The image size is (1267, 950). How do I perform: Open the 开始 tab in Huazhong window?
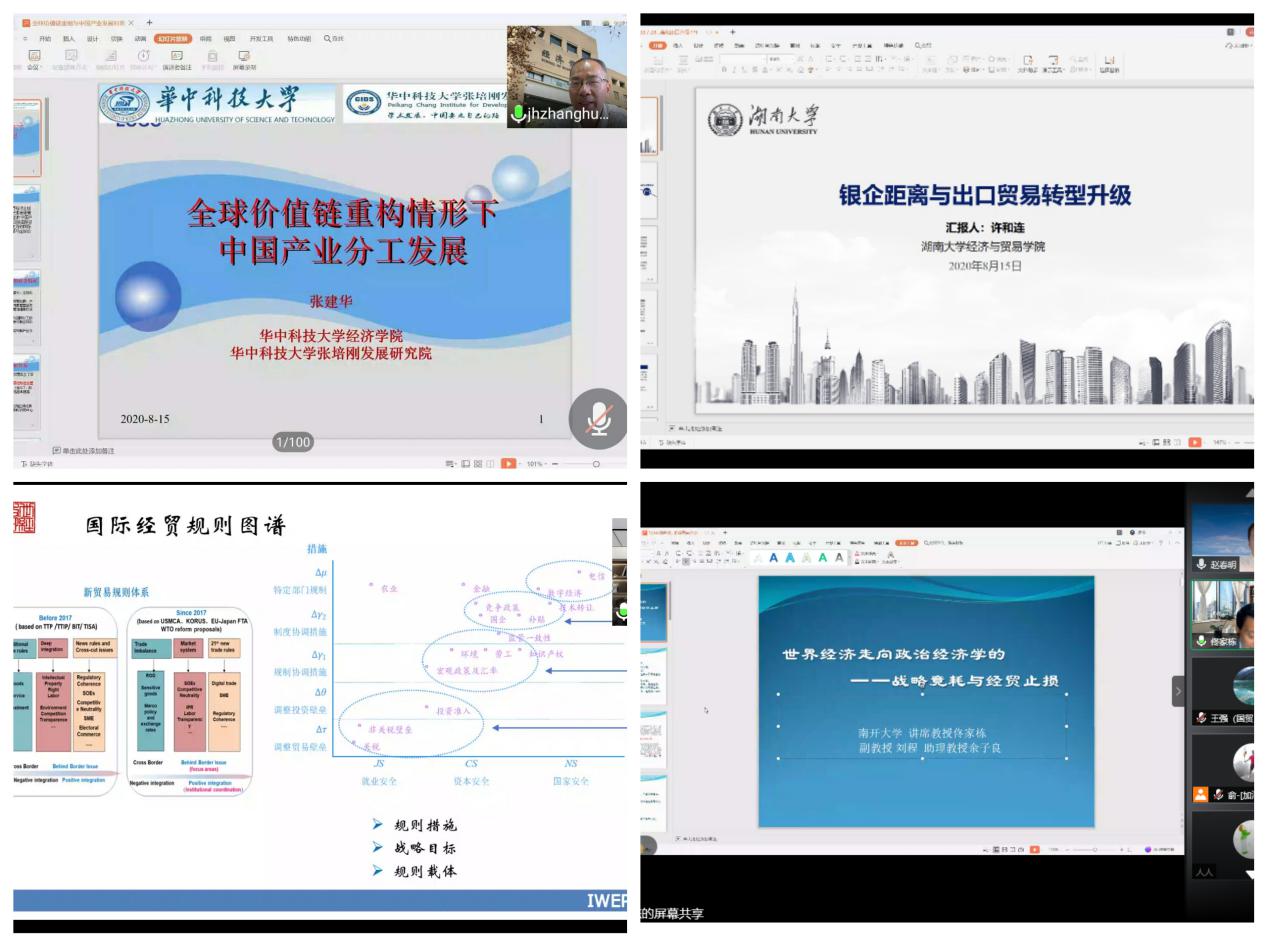(x=45, y=39)
